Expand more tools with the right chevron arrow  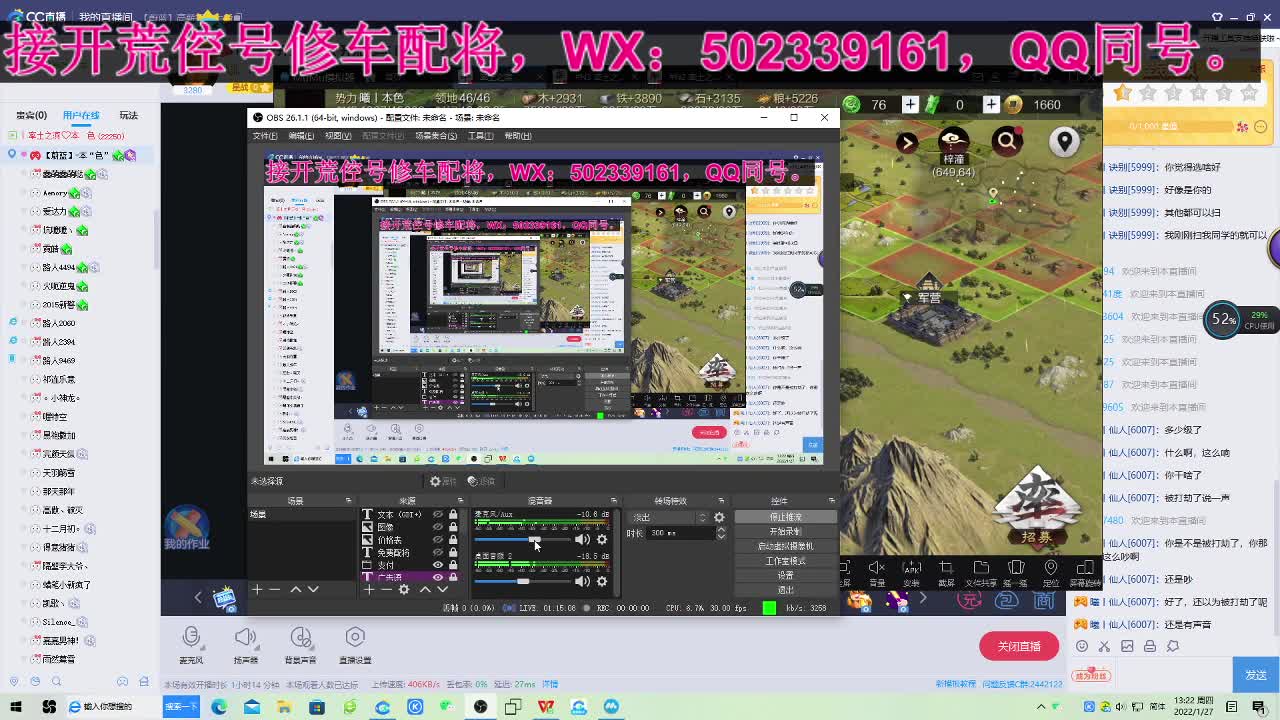pyautogui.click(x=922, y=598)
